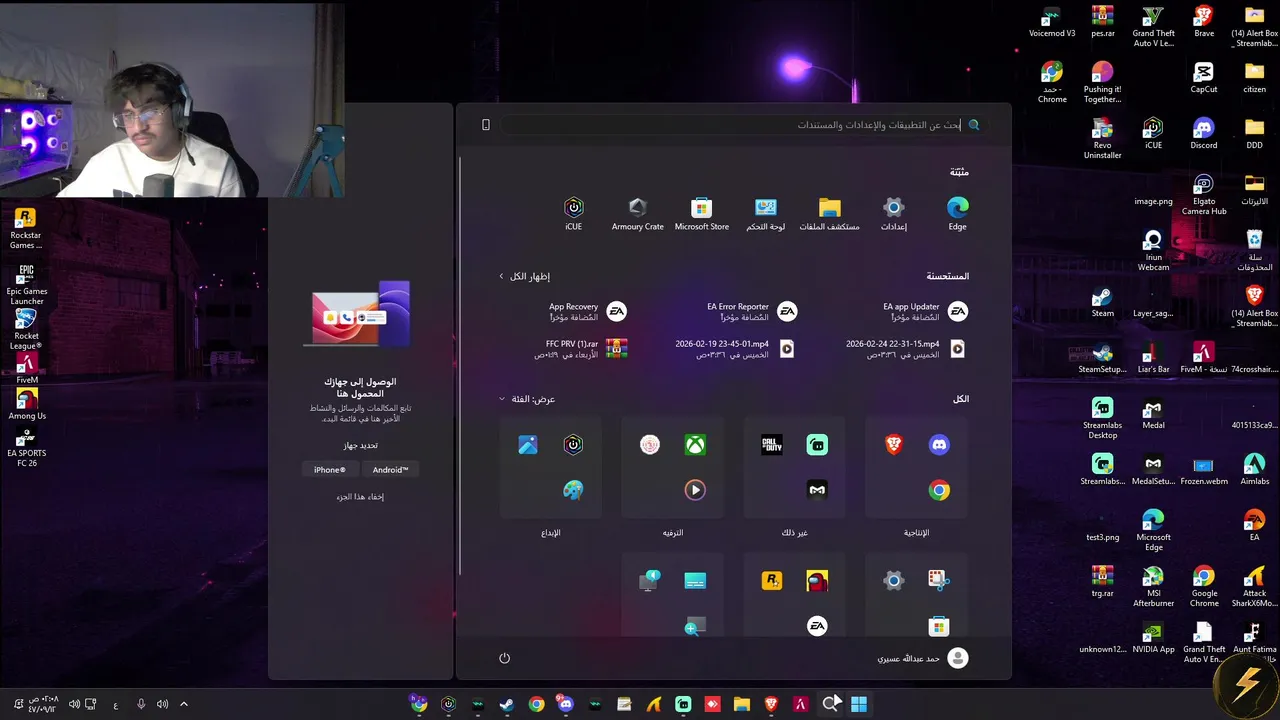Click volume speaker icon in tray
Viewport: 1280px width, 720px height.
point(162,704)
